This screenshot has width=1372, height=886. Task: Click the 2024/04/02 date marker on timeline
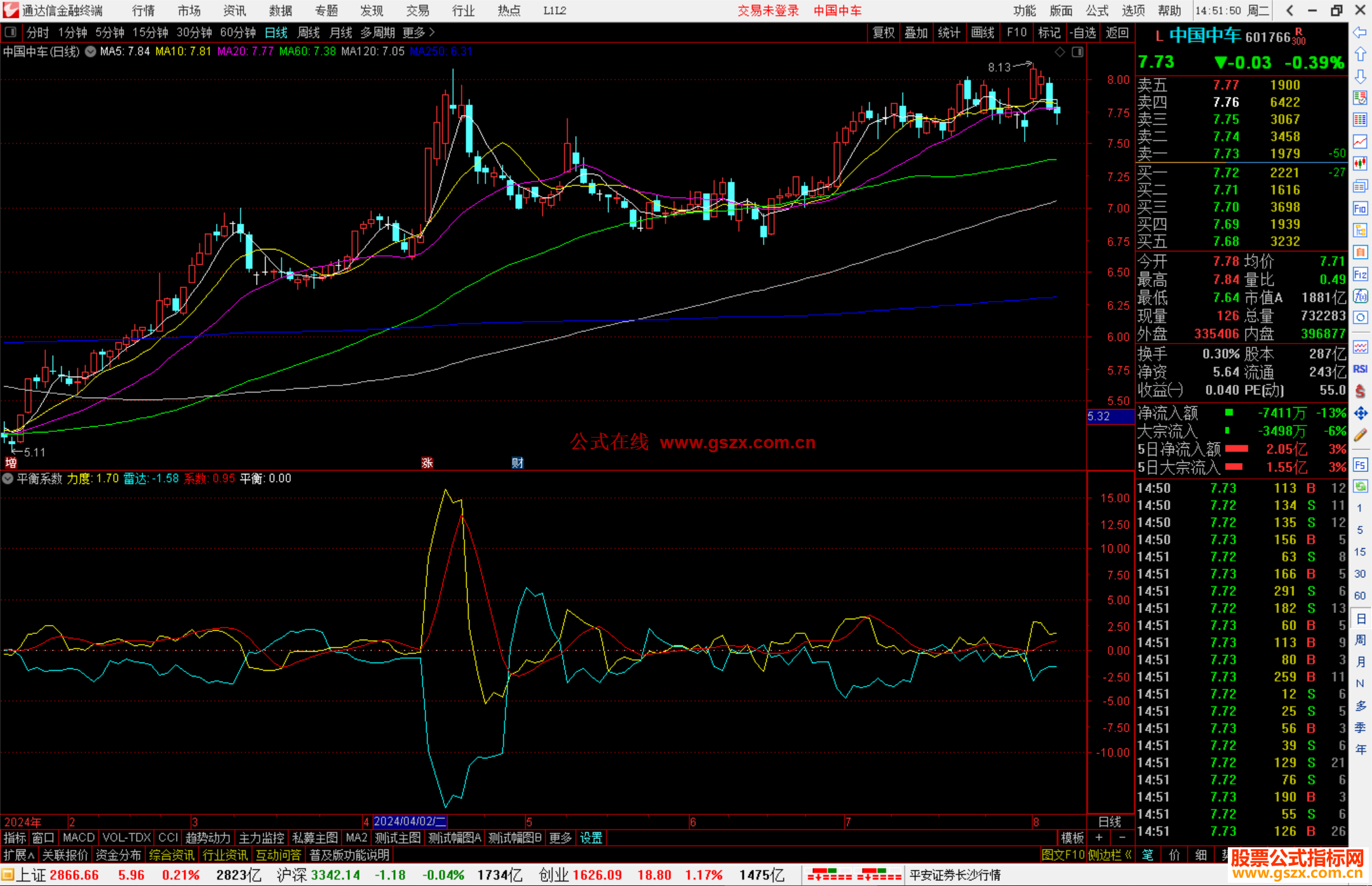point(410,821)
